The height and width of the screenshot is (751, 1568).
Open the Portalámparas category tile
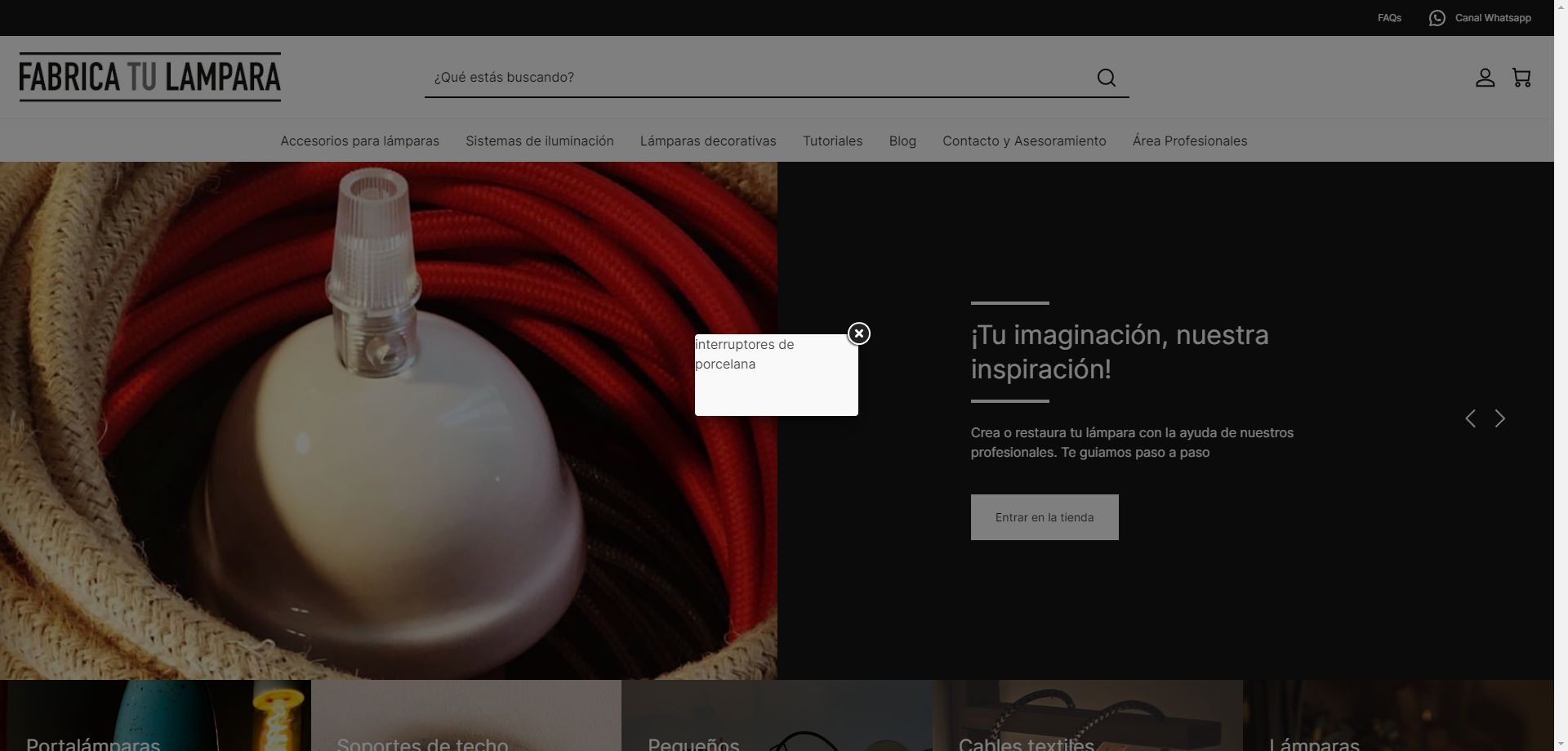pyautogui.click(x=155, y=716)
